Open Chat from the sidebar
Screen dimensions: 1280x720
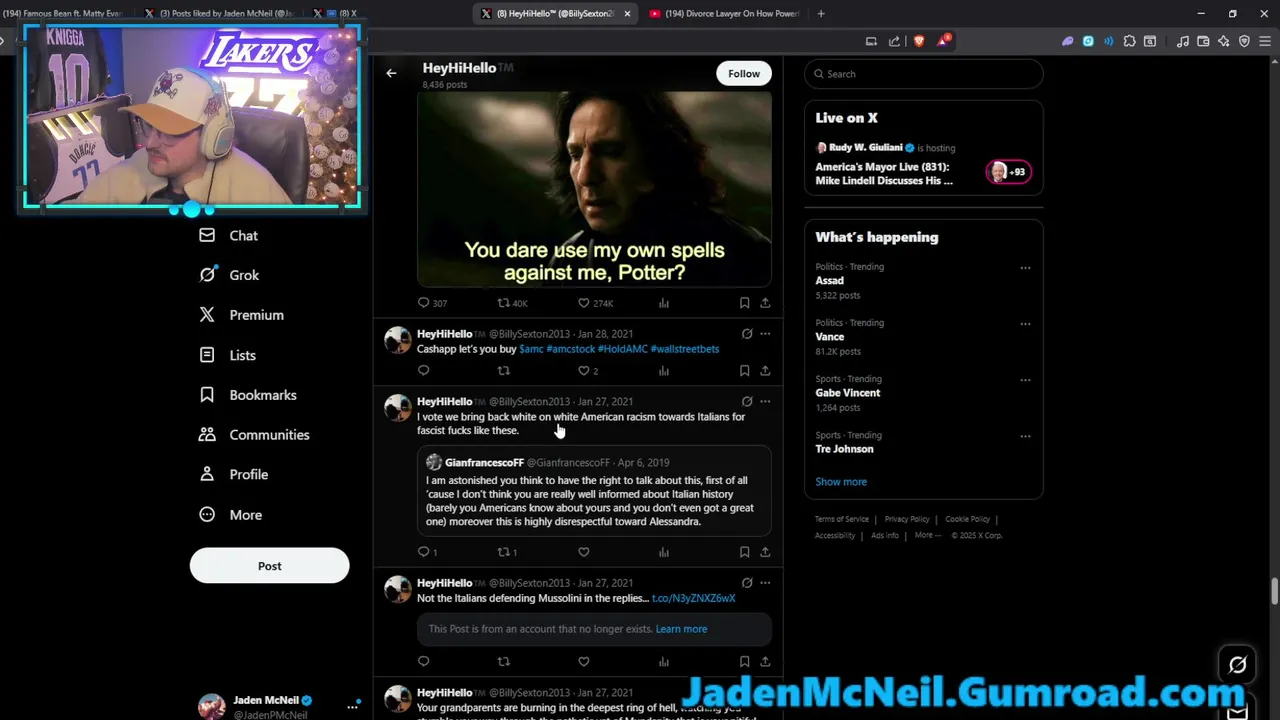pos(228,235)
